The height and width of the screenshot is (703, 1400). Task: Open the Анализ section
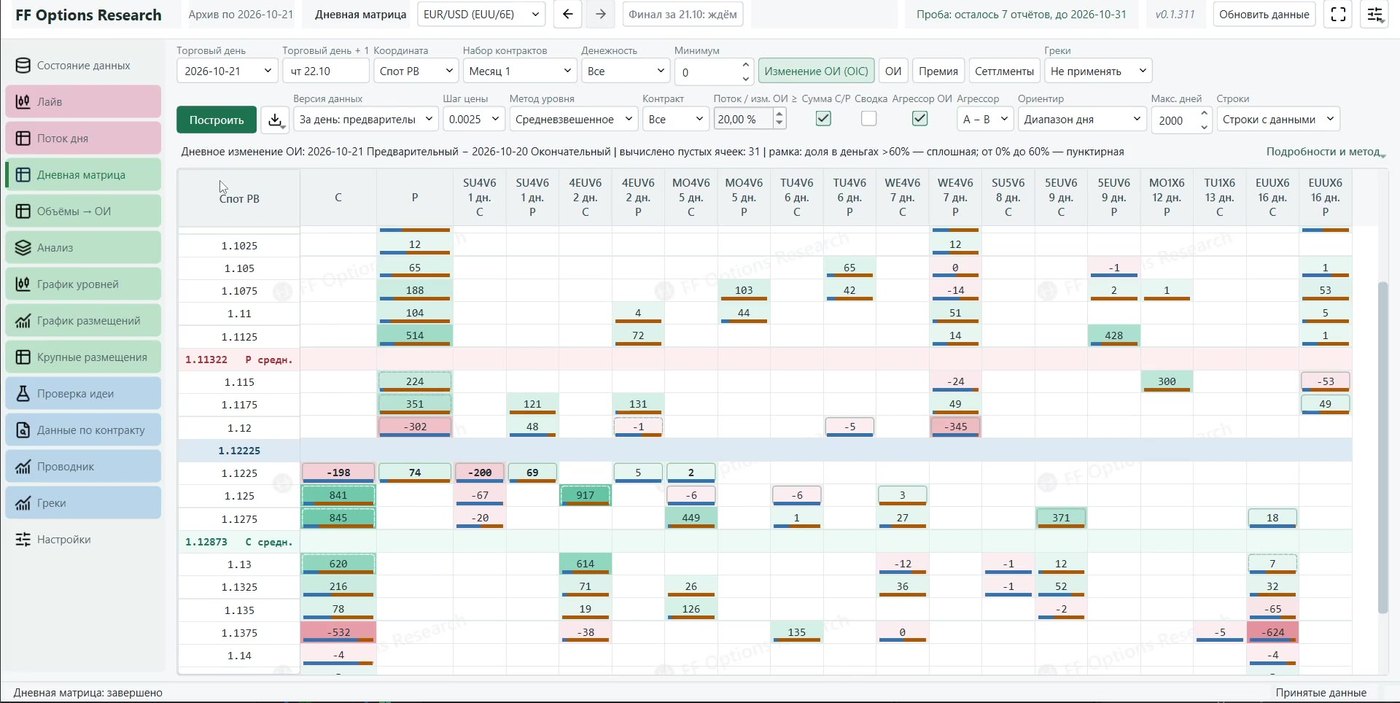pyautogui.click(x=83, y=247)
